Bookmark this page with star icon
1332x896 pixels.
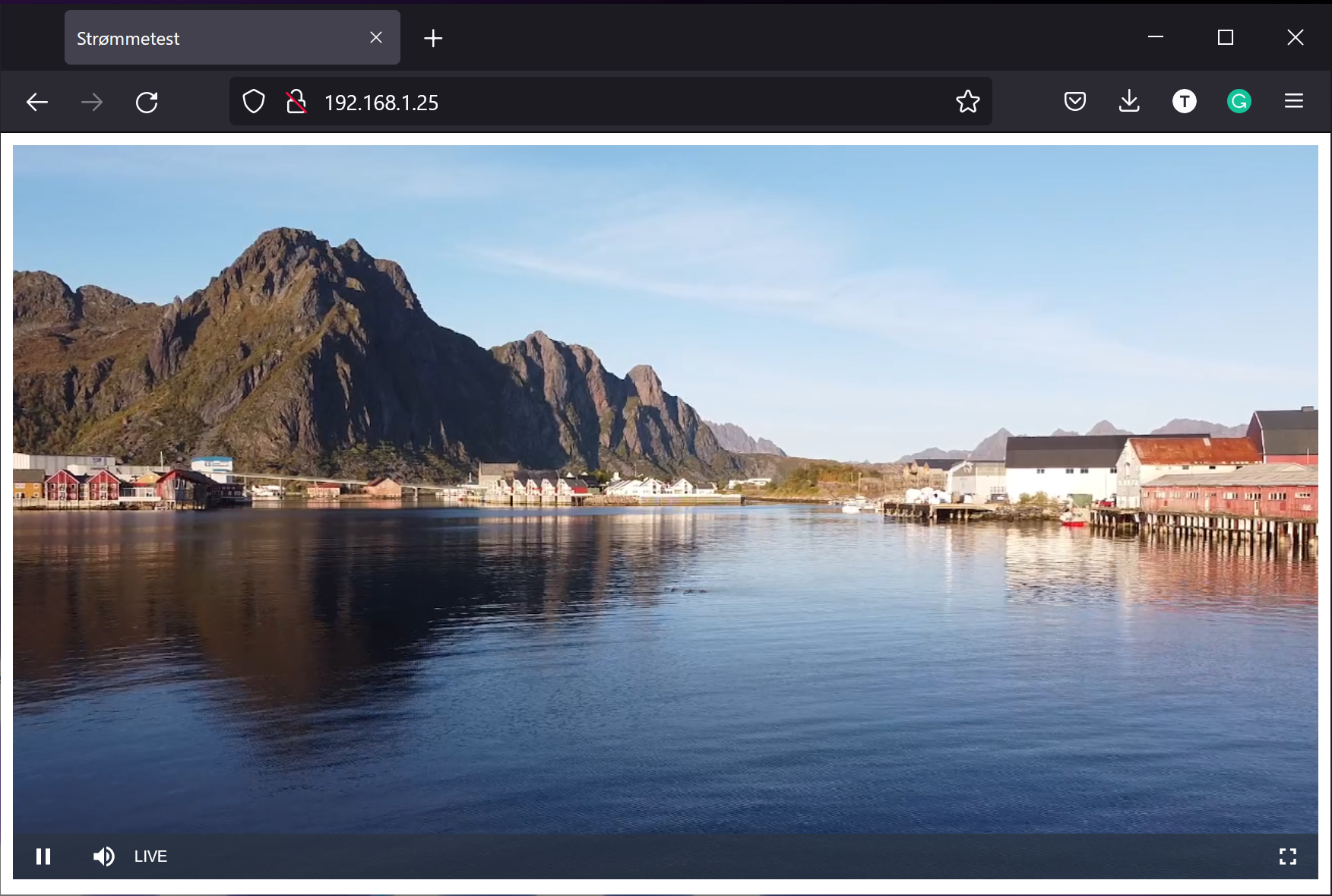967,102
